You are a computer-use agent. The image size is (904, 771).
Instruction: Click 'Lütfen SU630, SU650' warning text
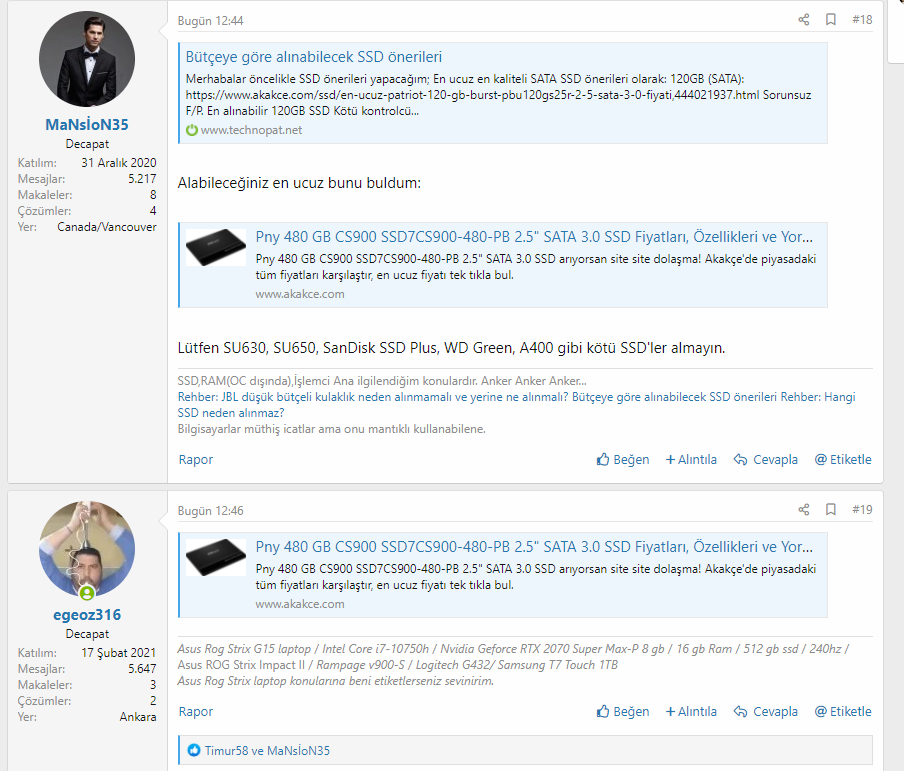pyautogui.click(x=451, y=348)
